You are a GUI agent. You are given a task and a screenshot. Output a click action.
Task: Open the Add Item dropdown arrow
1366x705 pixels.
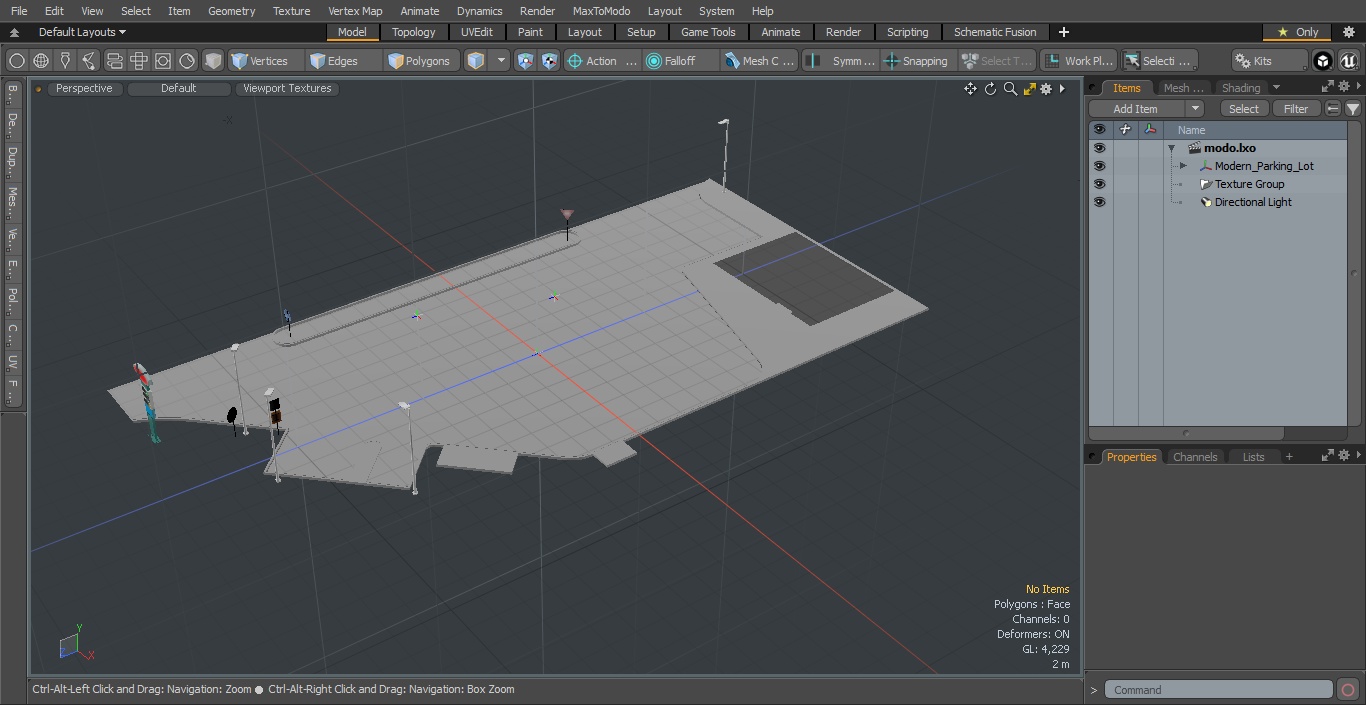click(1195, 109)
